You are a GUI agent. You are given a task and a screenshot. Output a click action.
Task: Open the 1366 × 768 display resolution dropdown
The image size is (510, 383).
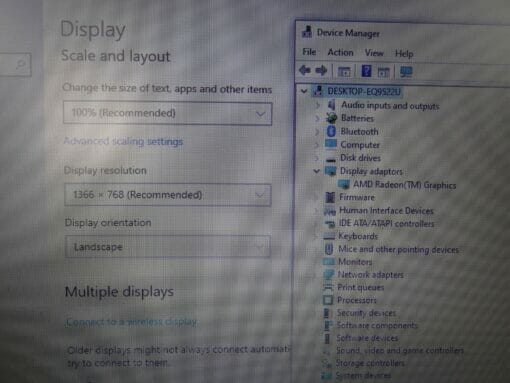point(168,195)
